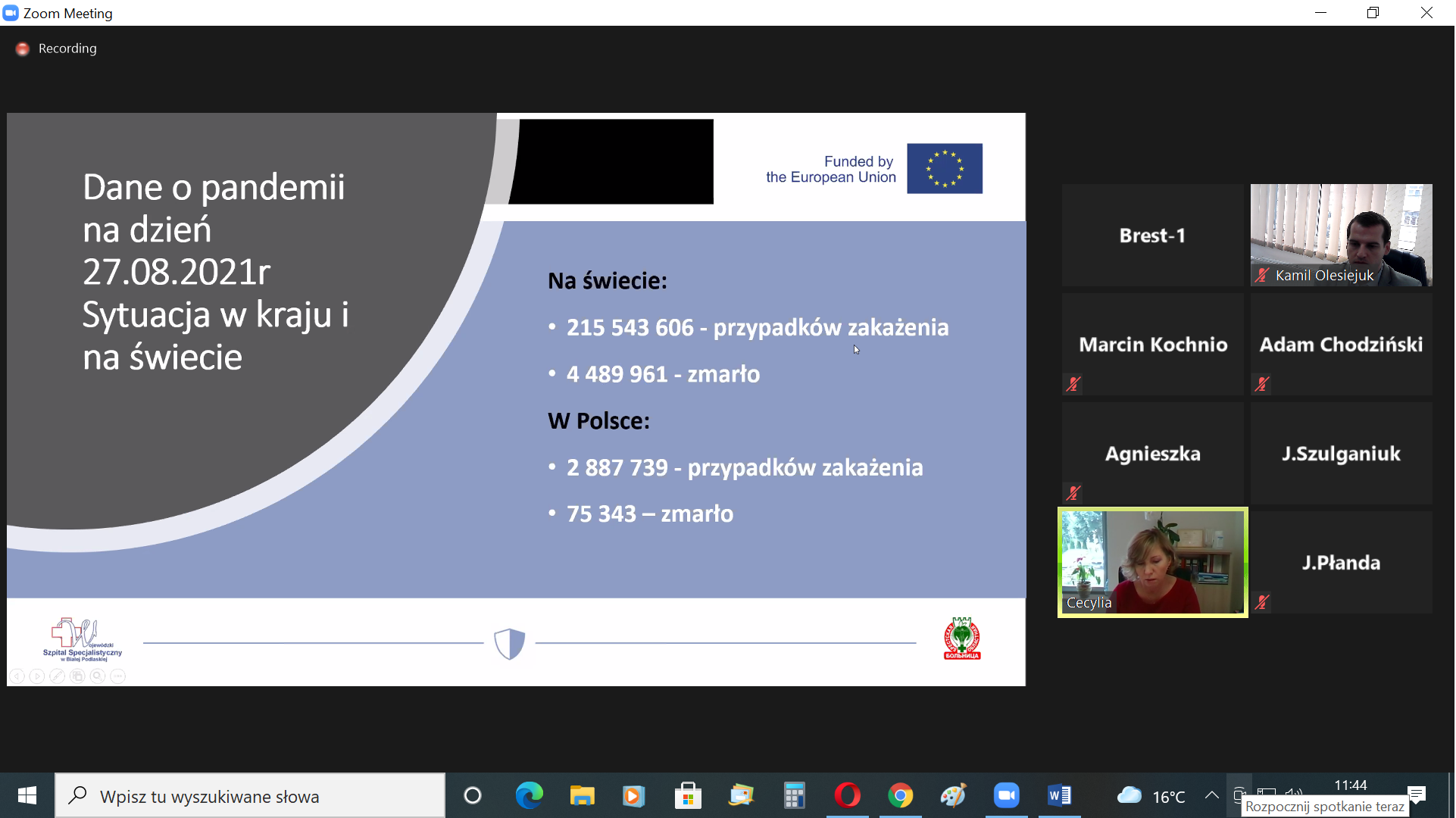The width and height of the screenshot is (1456, 818).
Task: Select Cecylia's video thumbnail
Action: (x=1152, y=562)
